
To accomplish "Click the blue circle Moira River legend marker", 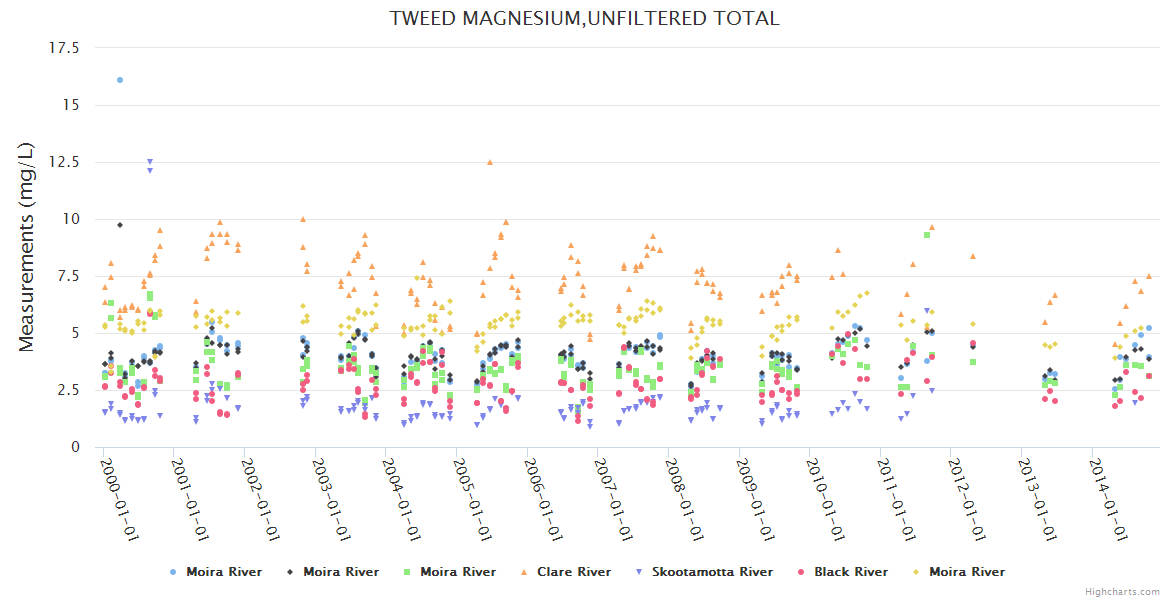I will click(173, 572).
